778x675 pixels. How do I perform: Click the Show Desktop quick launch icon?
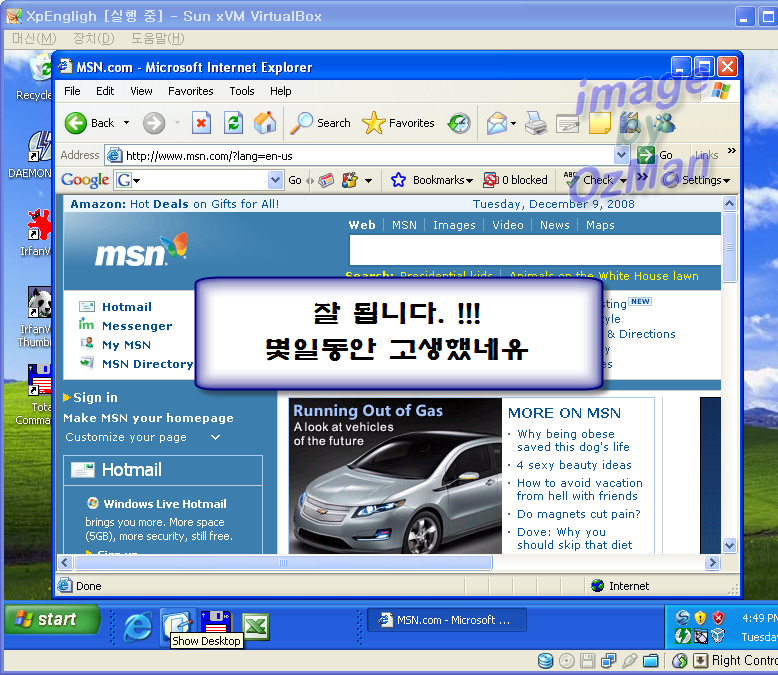point(177,623)
